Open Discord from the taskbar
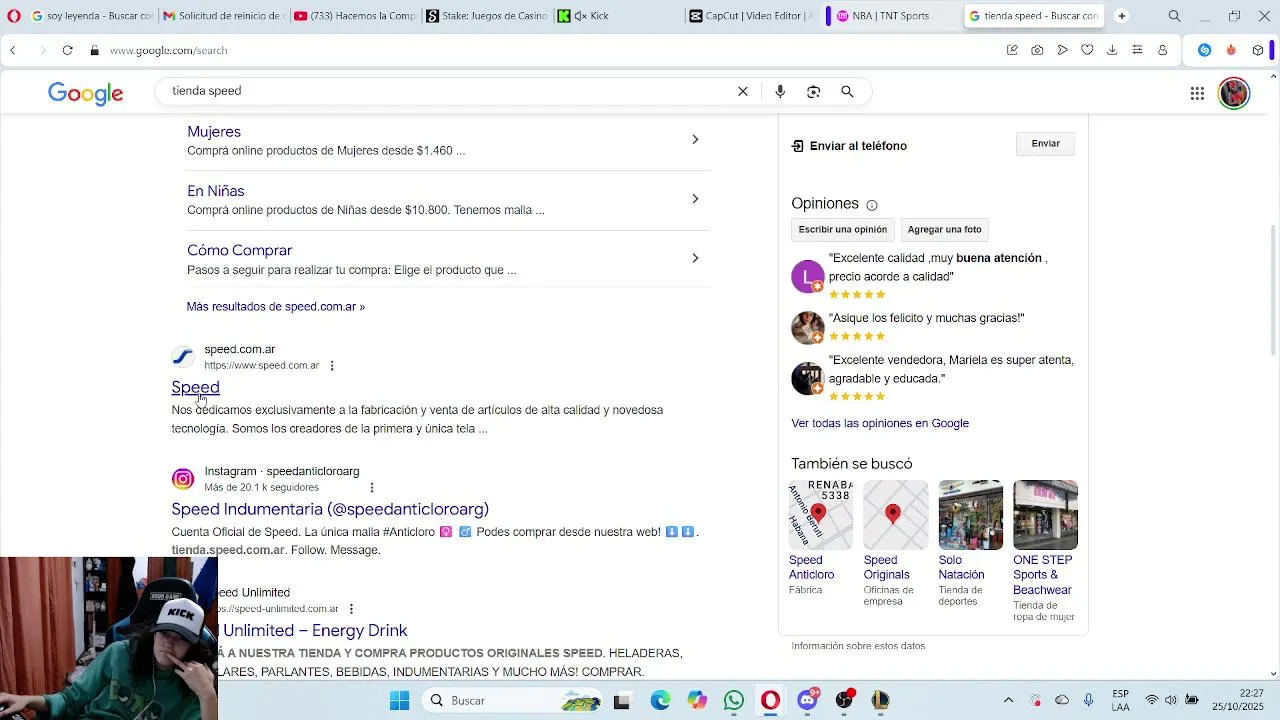 pos(808,700)
